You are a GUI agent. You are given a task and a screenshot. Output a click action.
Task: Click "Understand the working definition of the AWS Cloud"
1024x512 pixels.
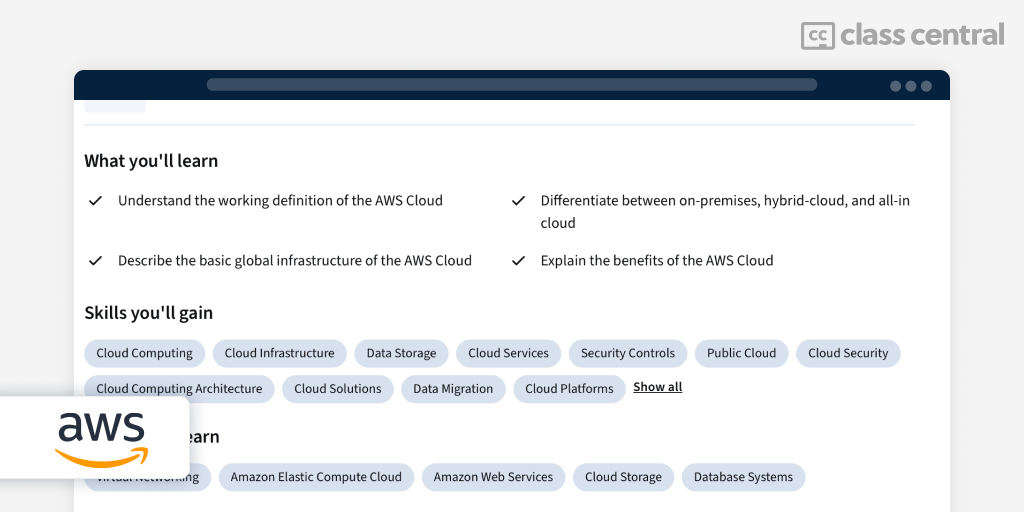[280, 201]
